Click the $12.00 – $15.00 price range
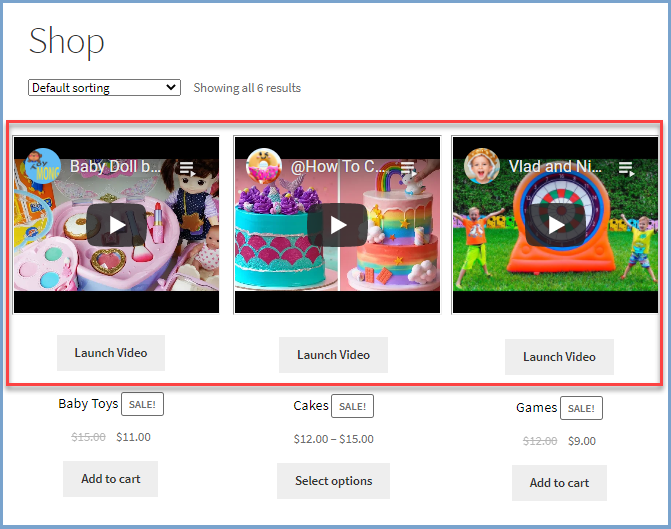Image resolution: width=671 pixels, height=529 pixels. (333, 439)
